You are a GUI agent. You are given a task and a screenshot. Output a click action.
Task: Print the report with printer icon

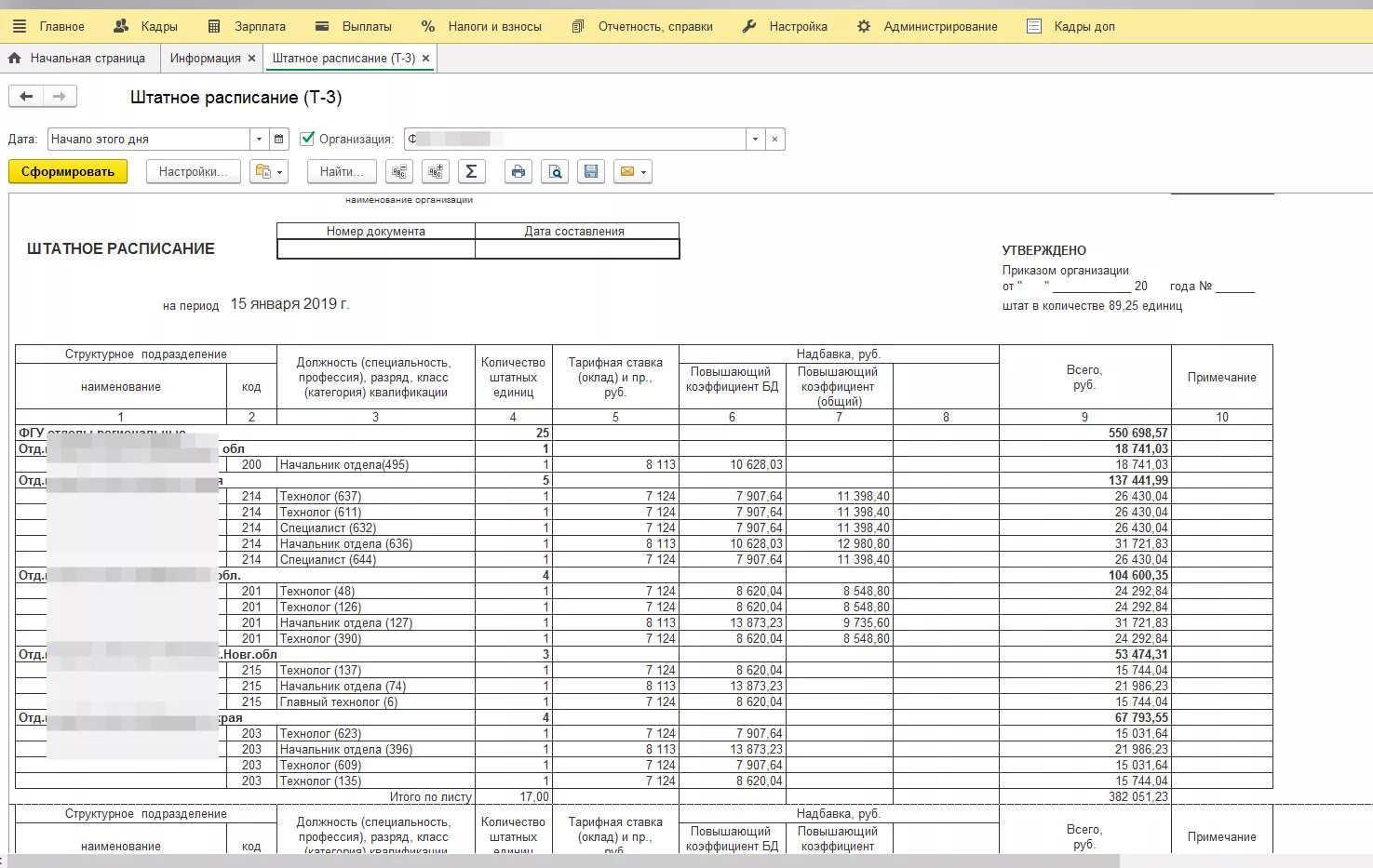518,172
